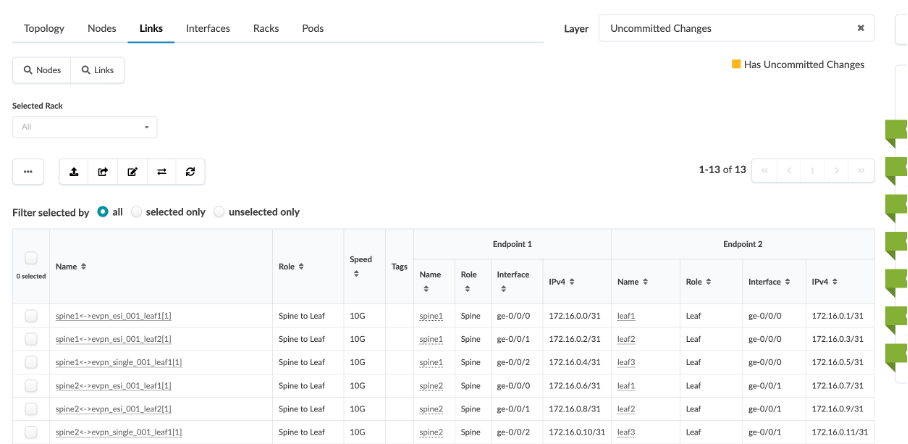908x444 pixels.
Task: Select the 'unselected only' filter radio button
Action: tap(219, 212)
